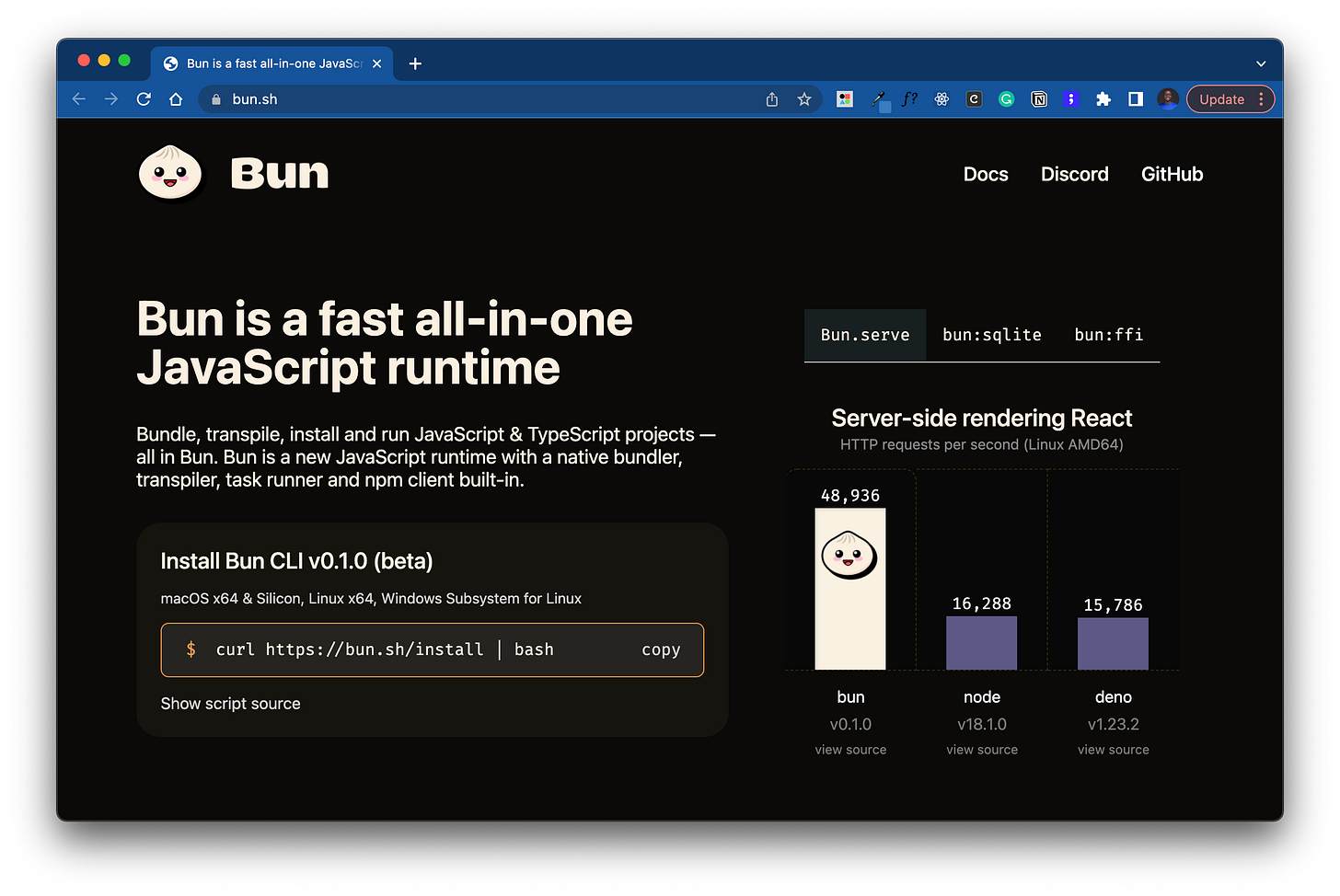Open the colored shapes extension icon
Screen dimensions: 1340x896
845,99
